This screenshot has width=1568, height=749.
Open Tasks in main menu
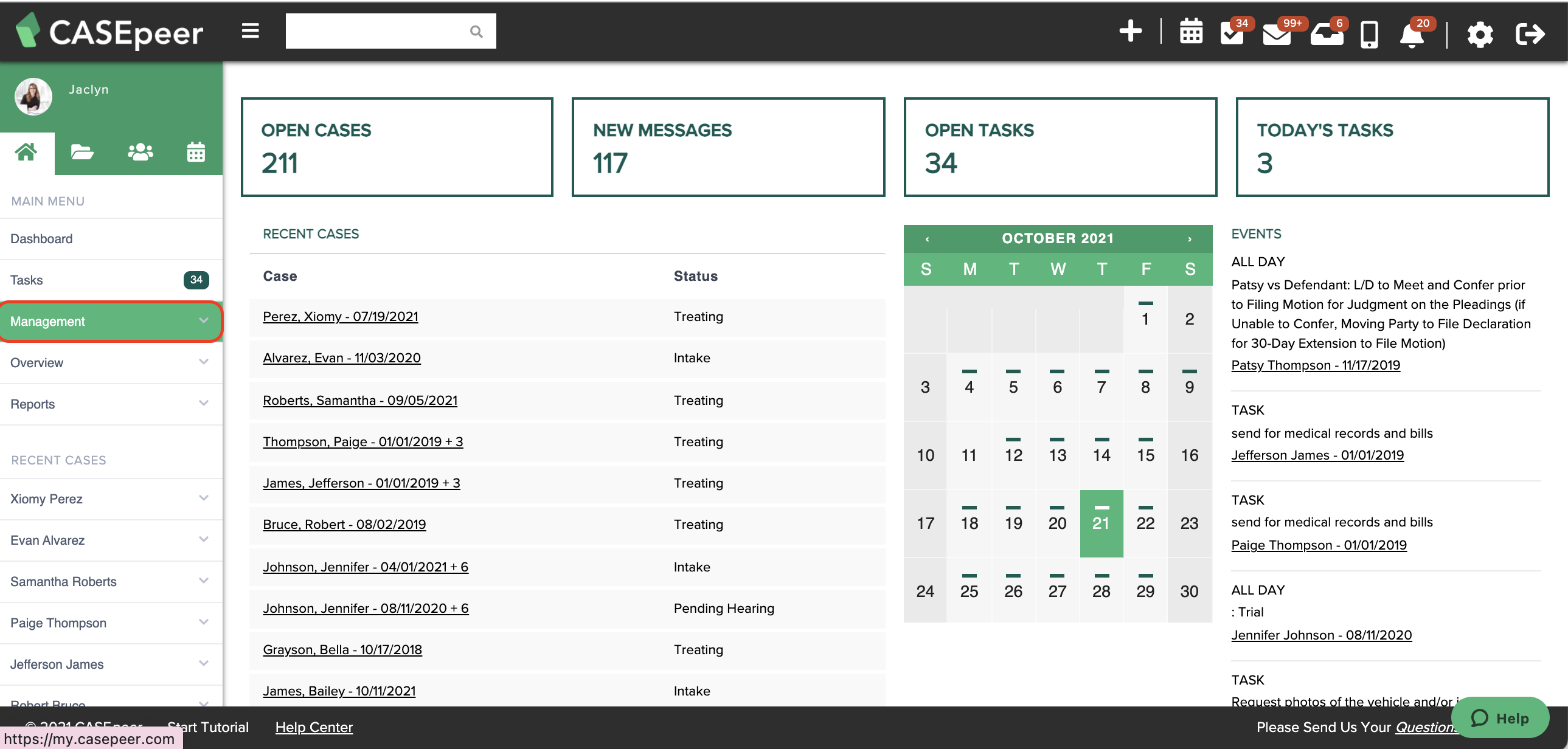tap(111, 280)
